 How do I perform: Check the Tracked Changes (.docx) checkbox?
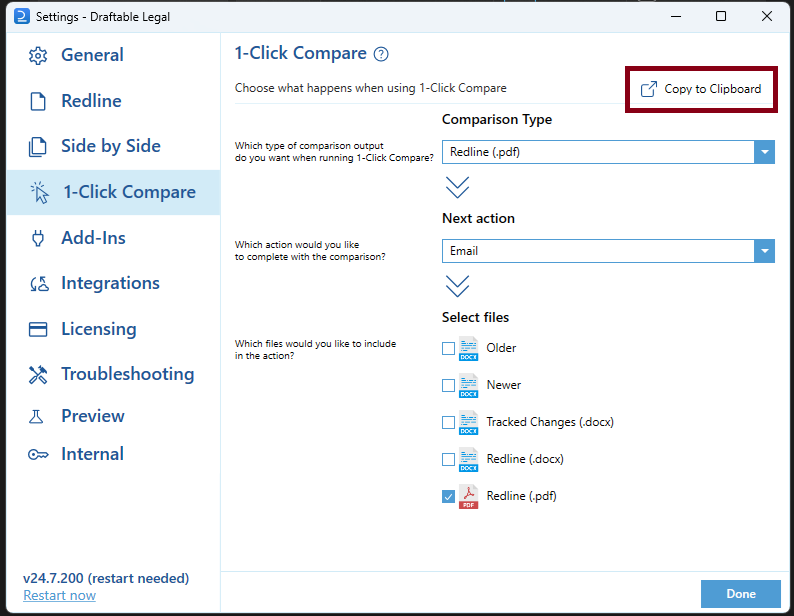pyautogui.click(x=448, y=422)
